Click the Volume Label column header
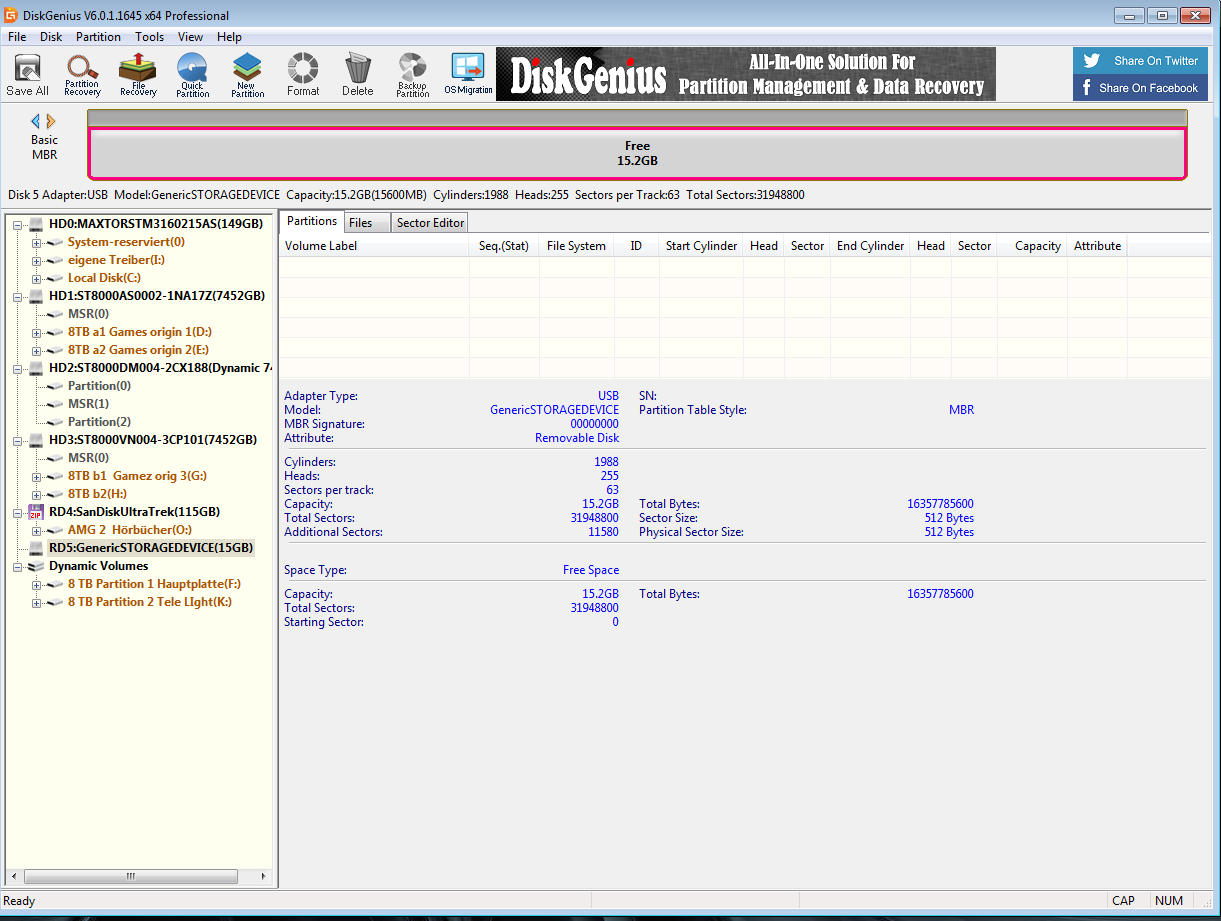The height and width of the screenshot is (921, 1221). coord(374,246)
